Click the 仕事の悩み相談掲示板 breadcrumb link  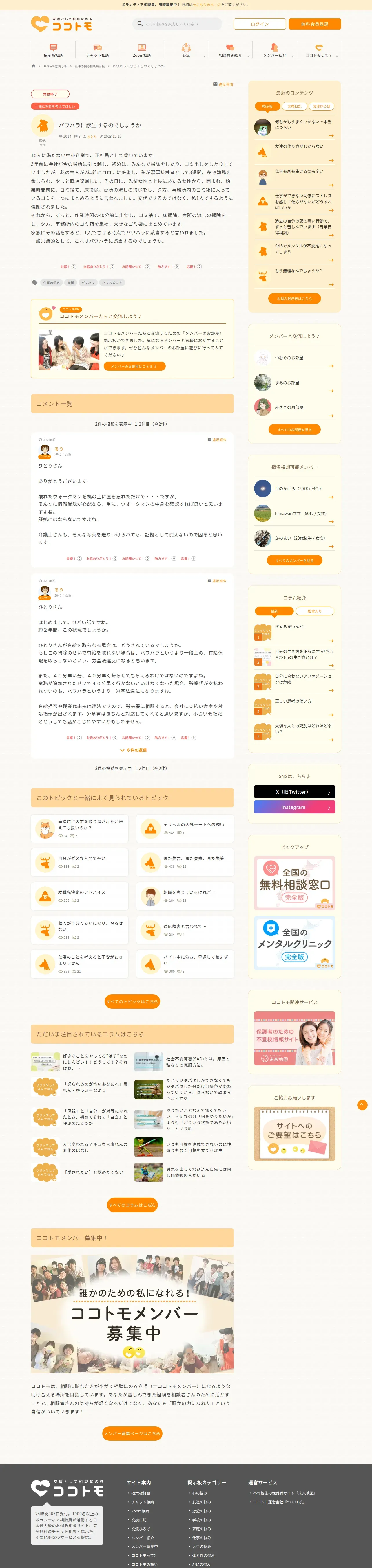[x=90, y=66]
